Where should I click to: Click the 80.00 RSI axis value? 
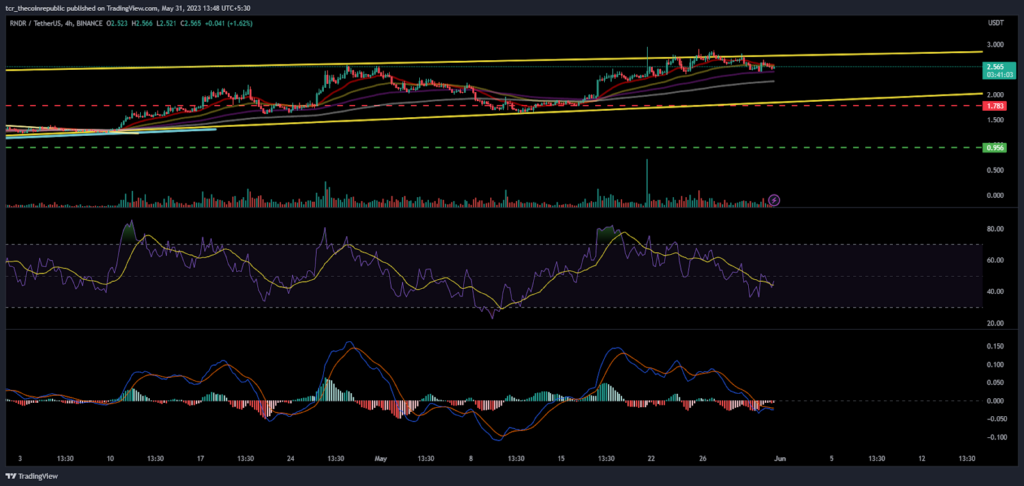(x=995, y=229)
